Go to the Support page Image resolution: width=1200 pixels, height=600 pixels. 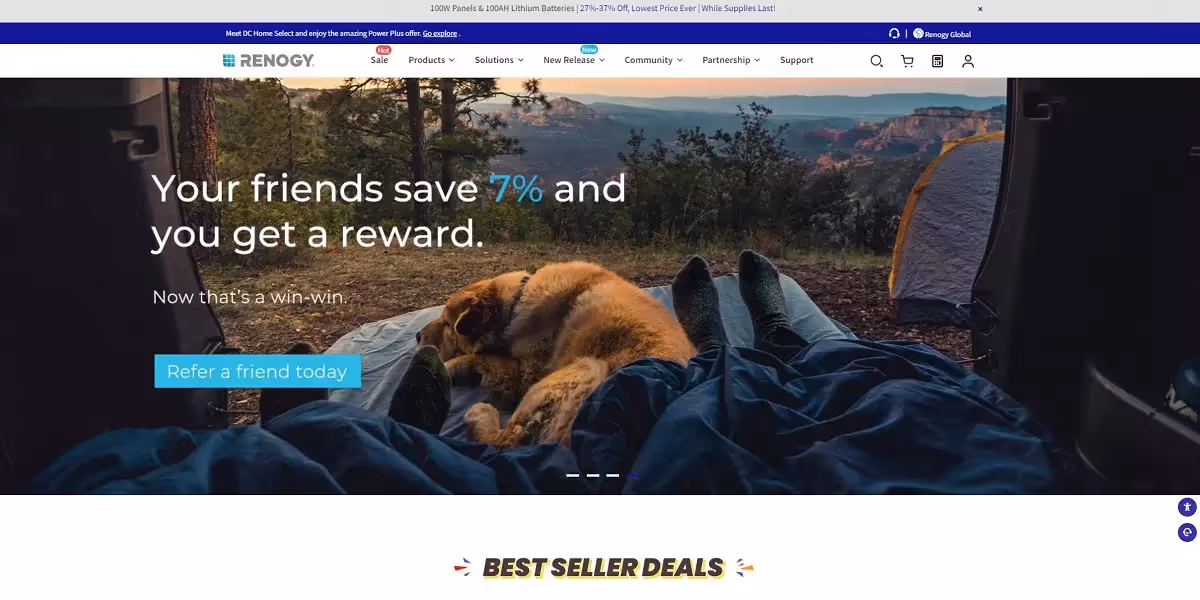(797, 60)
